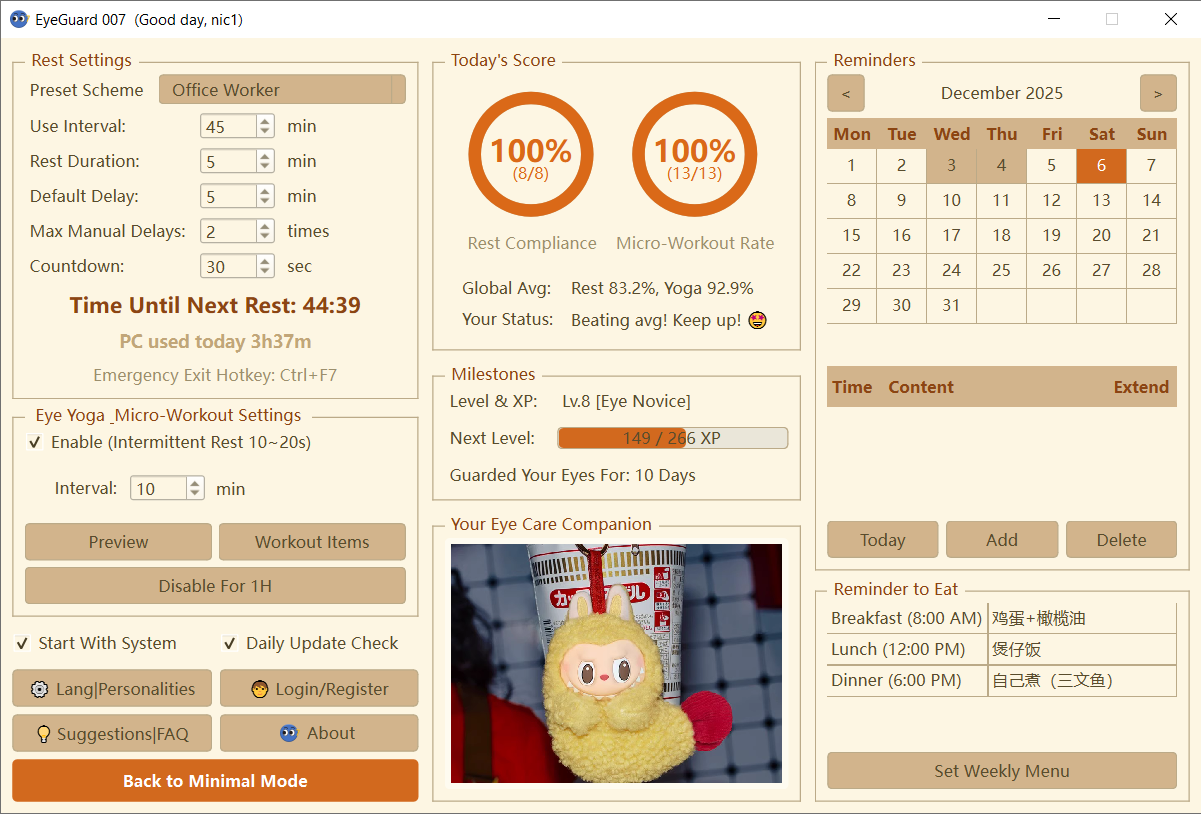The width and height of the screenshot is (1201, 814).
Task: Go to next month in the calendar
Action: click(x=1157, y=93)
